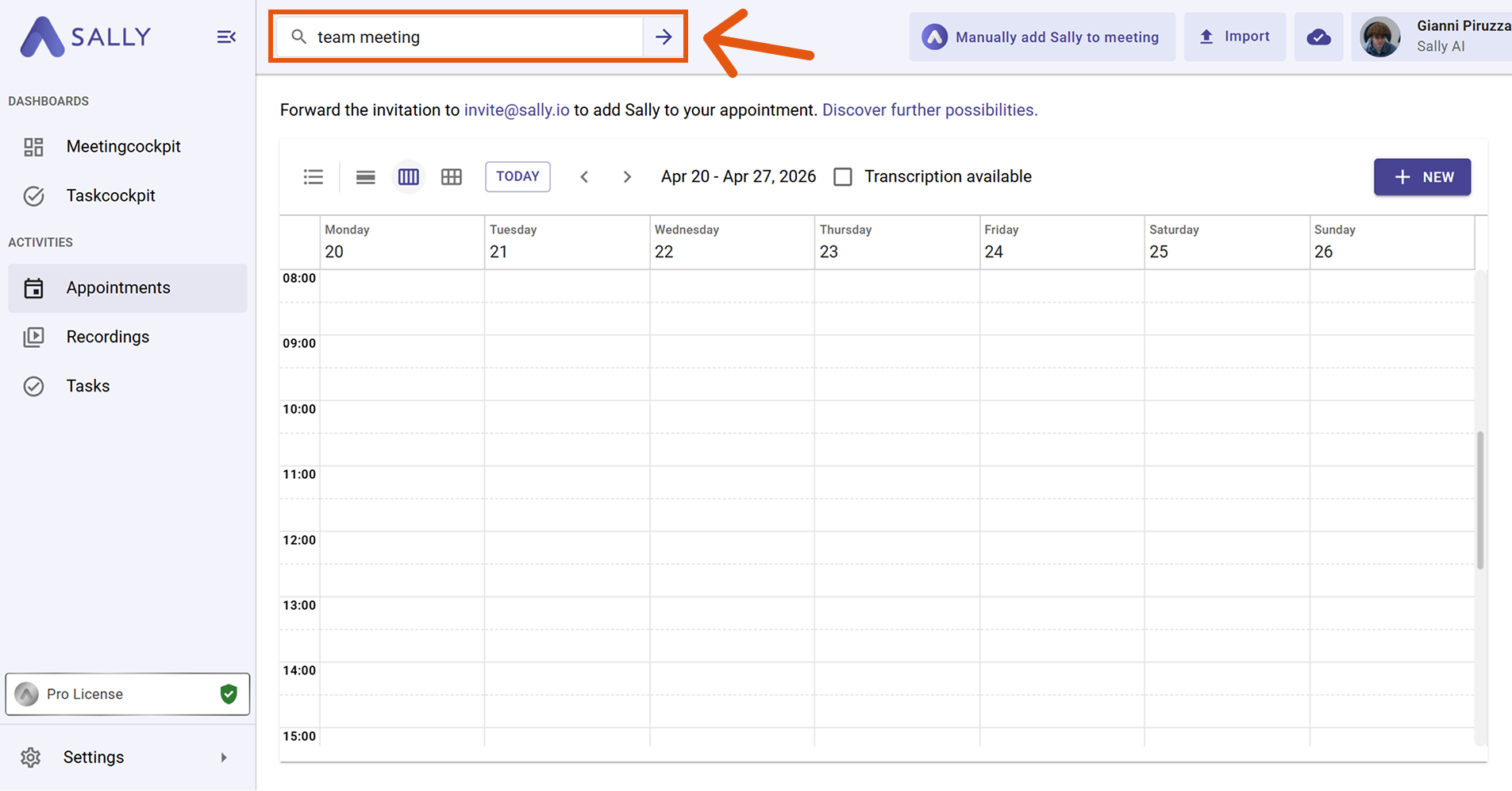Open the Appointments section
This screenshot has width=1512, height=791.
coord(118,287)
